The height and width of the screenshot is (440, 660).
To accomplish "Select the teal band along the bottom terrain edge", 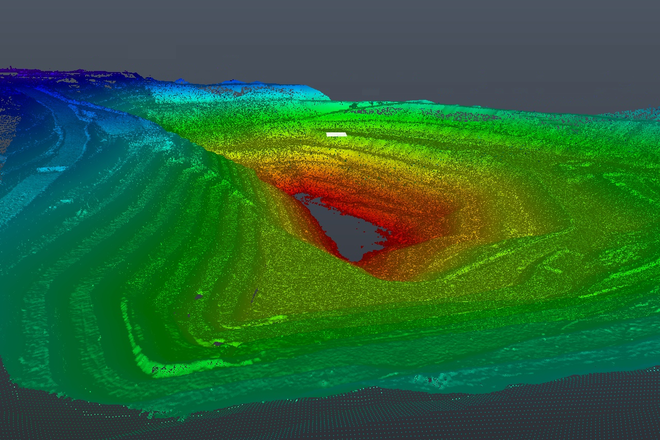I will coord(300,395).
